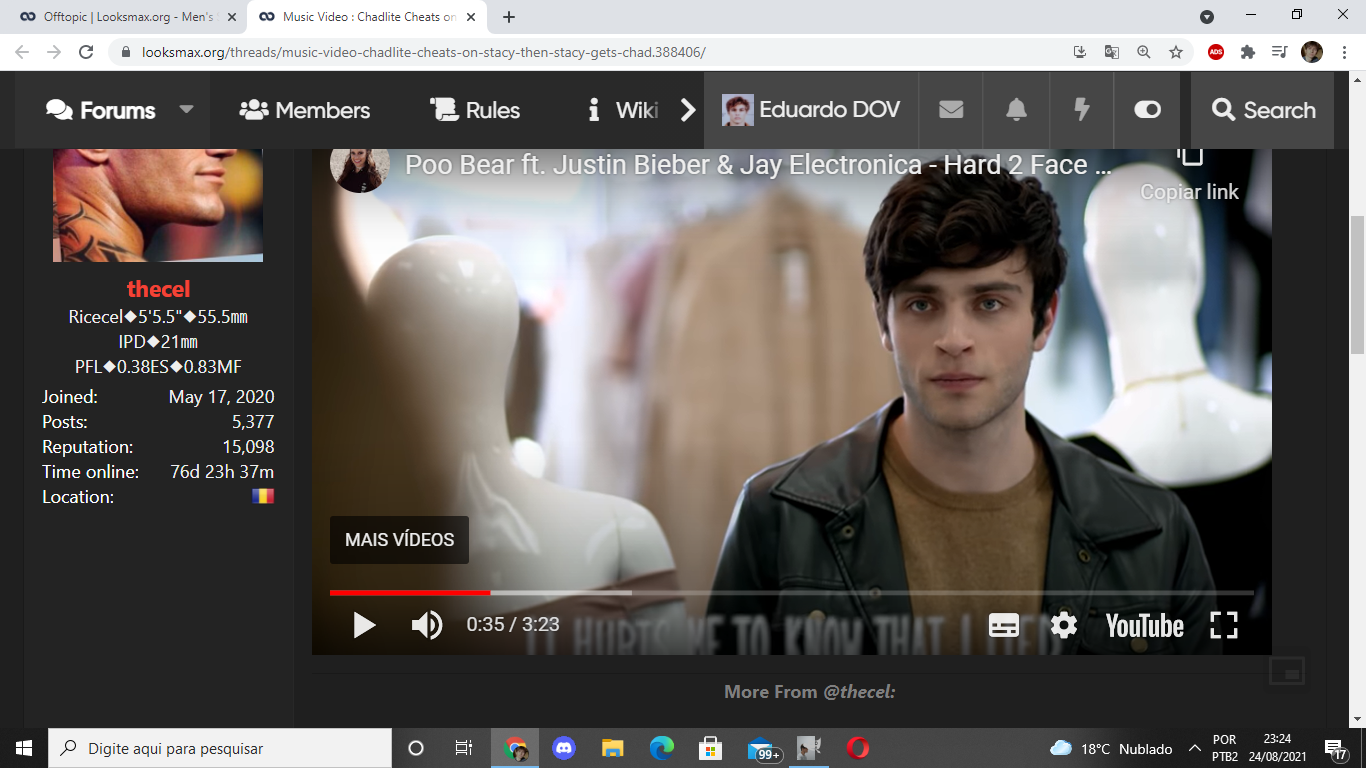Open the thecel username link
This screenshot has height=768, width=1366.
(x=158, y=289)
